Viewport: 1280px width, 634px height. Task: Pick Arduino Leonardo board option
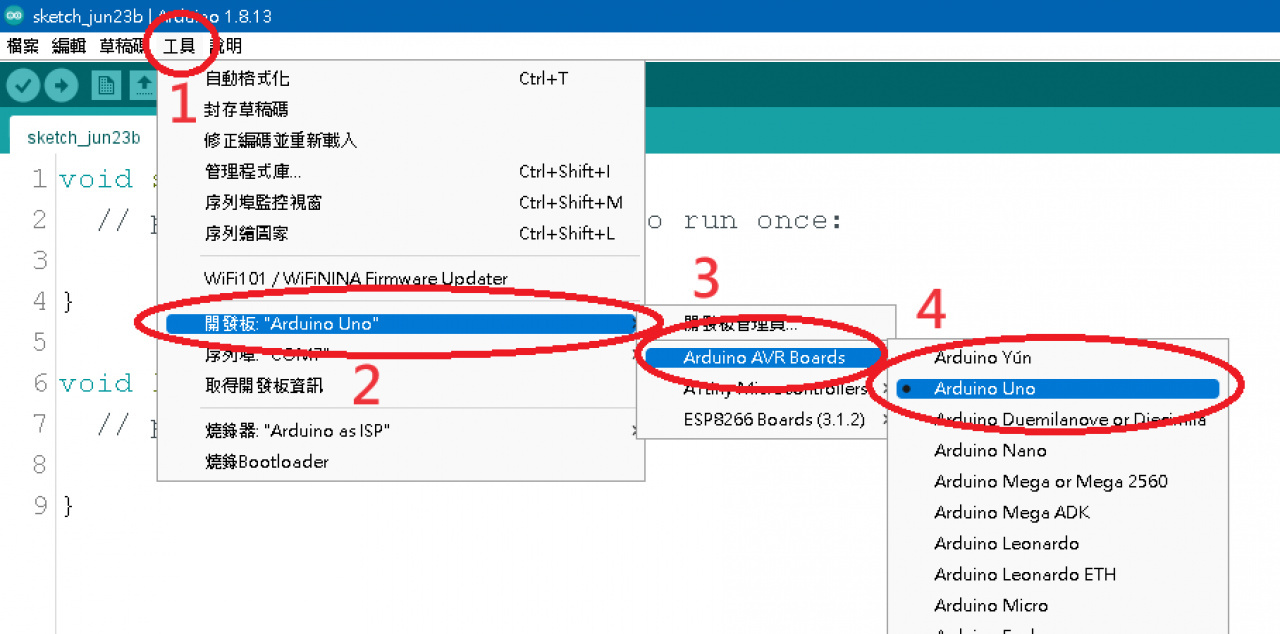click(1006, 544)
